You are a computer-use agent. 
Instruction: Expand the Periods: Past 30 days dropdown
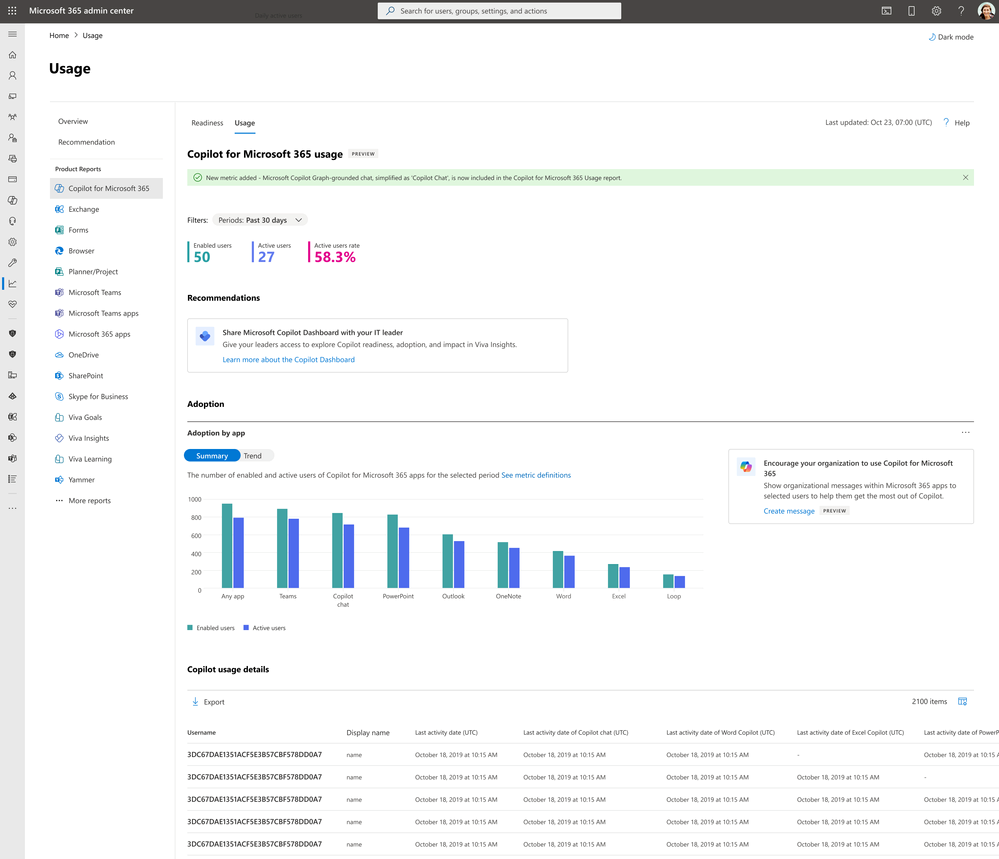(259, 220)
